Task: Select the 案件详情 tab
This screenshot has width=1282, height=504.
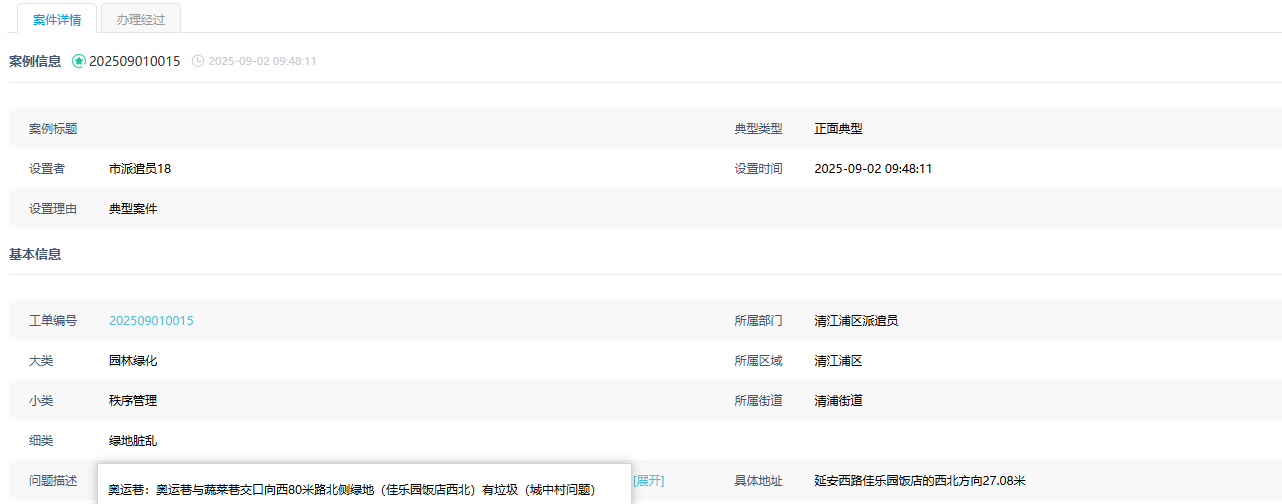Action: (x=57, y=19)
